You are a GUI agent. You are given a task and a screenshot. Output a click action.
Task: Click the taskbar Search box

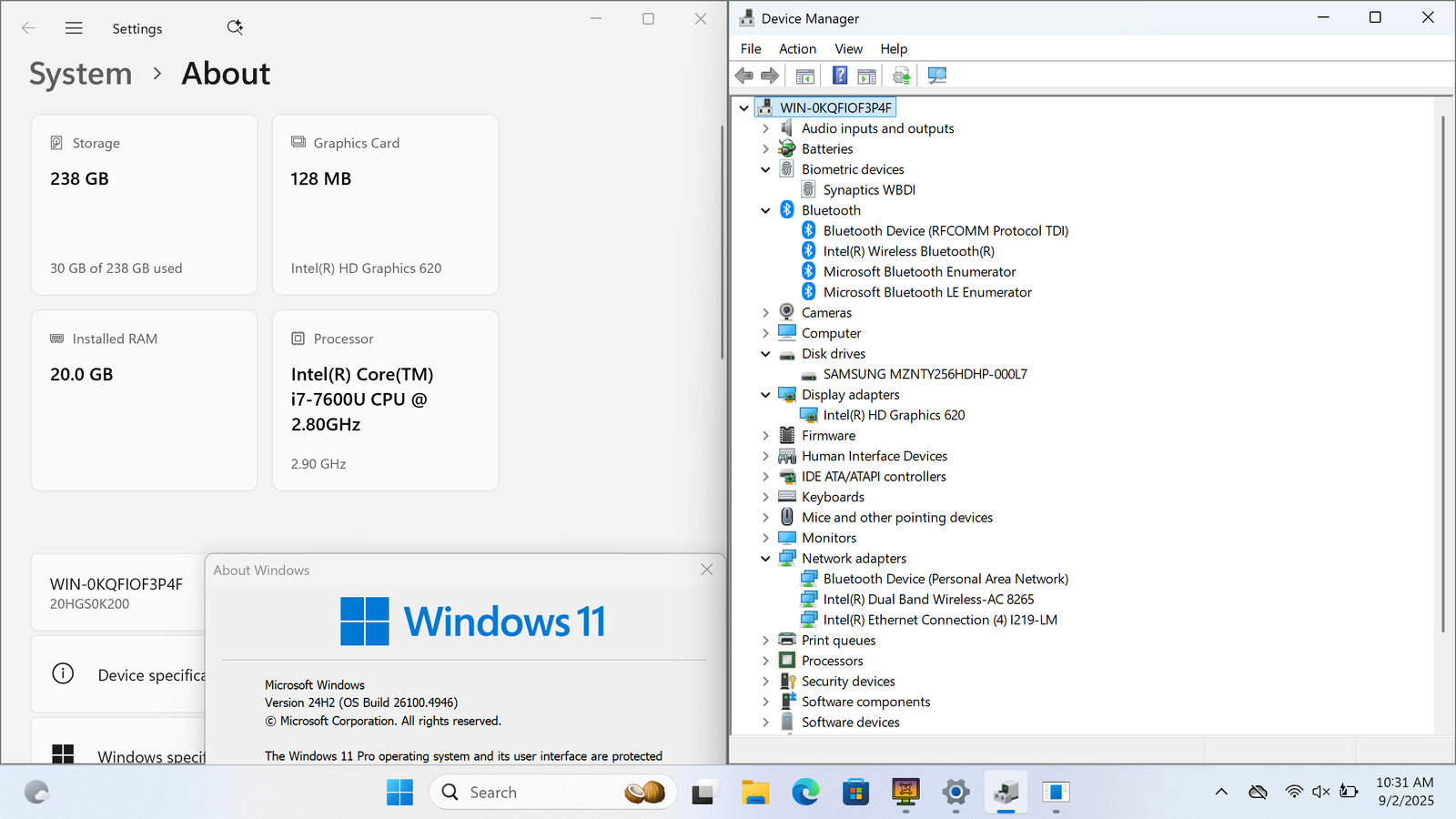point(553,793)
